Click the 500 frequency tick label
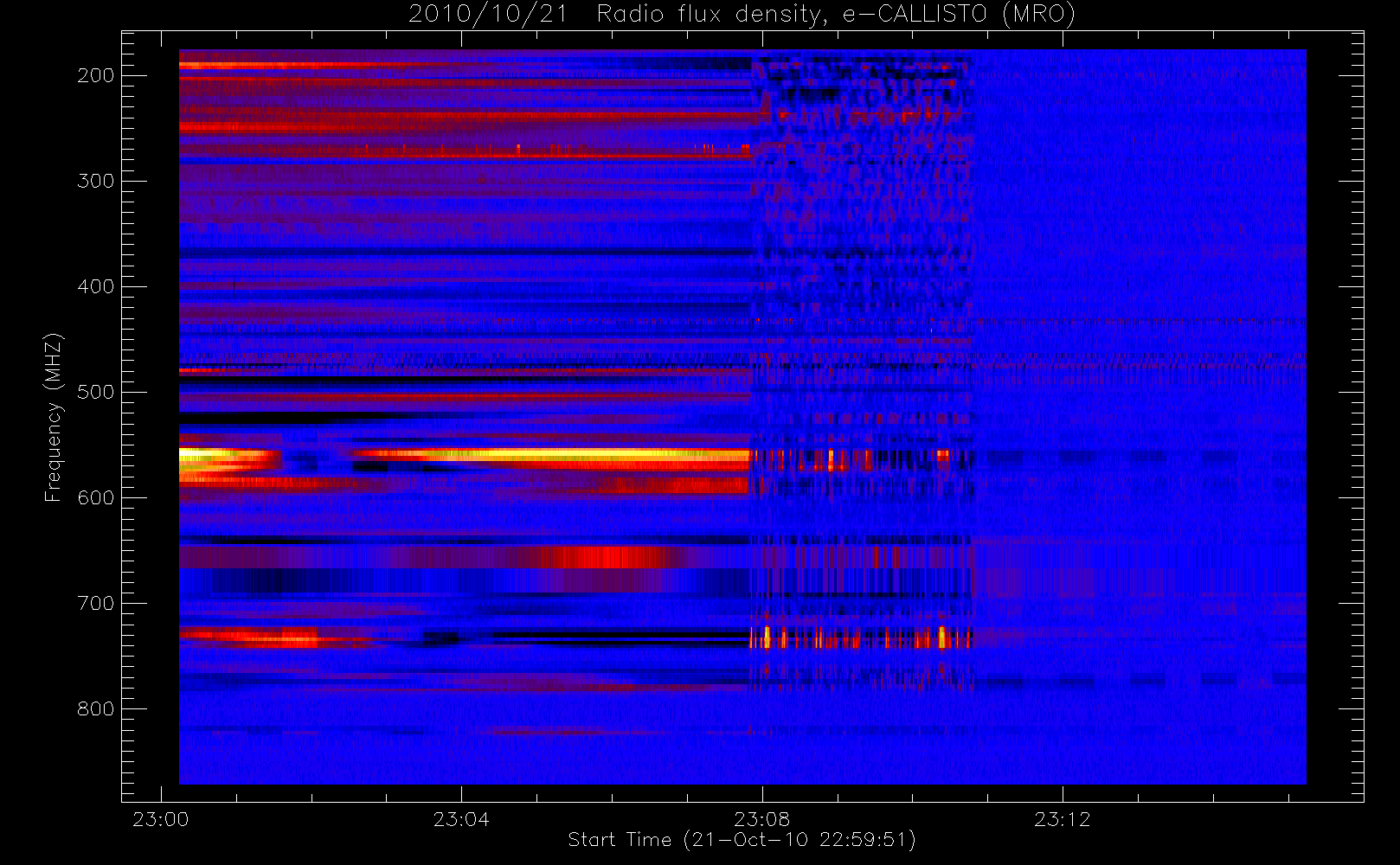The width and height of the screenshot is (1400, 865). point(96,392)
